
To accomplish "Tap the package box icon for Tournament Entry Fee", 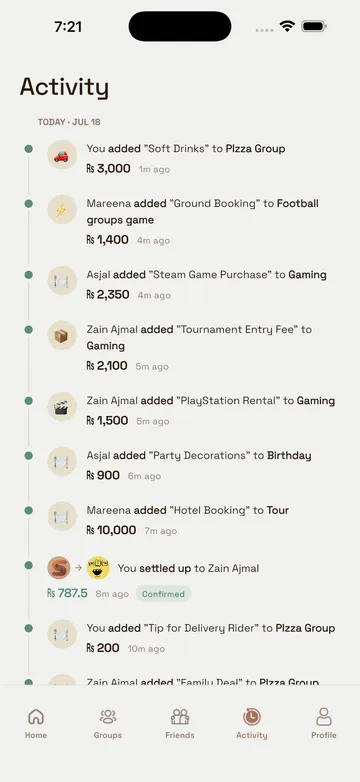I will (x=62, y=335).
